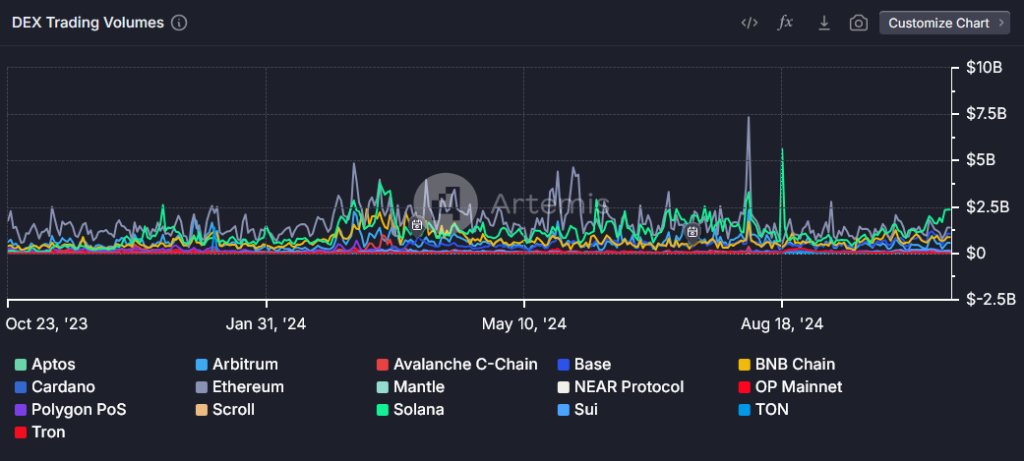Toggle the NEAR Protocol legend entry
Image resolution: width=1024 pixels, height=461 pixels.
[x=620, y=387]
